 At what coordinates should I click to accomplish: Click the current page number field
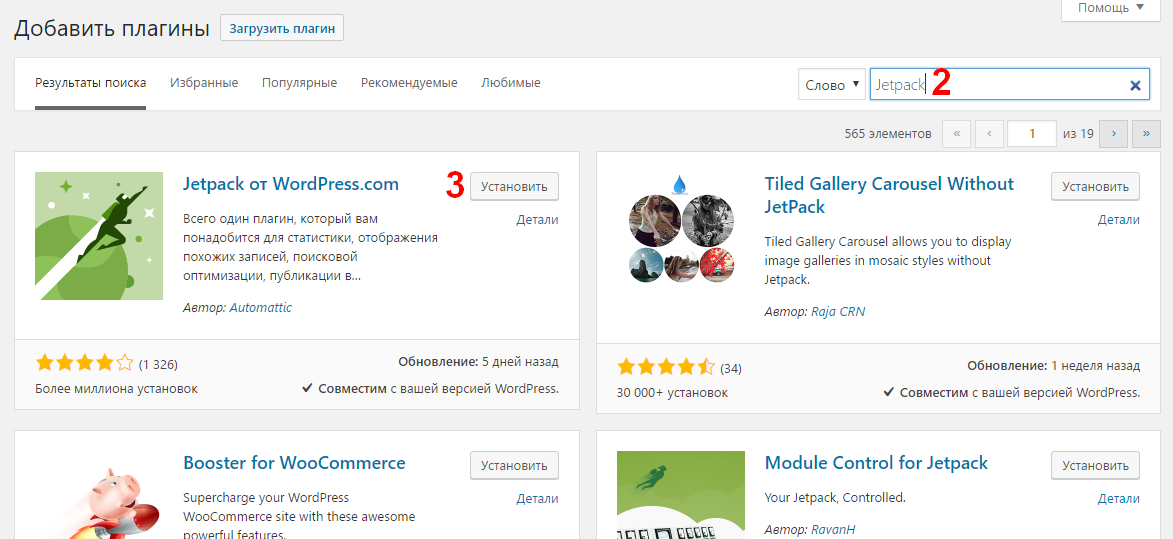pos(1032,134)
